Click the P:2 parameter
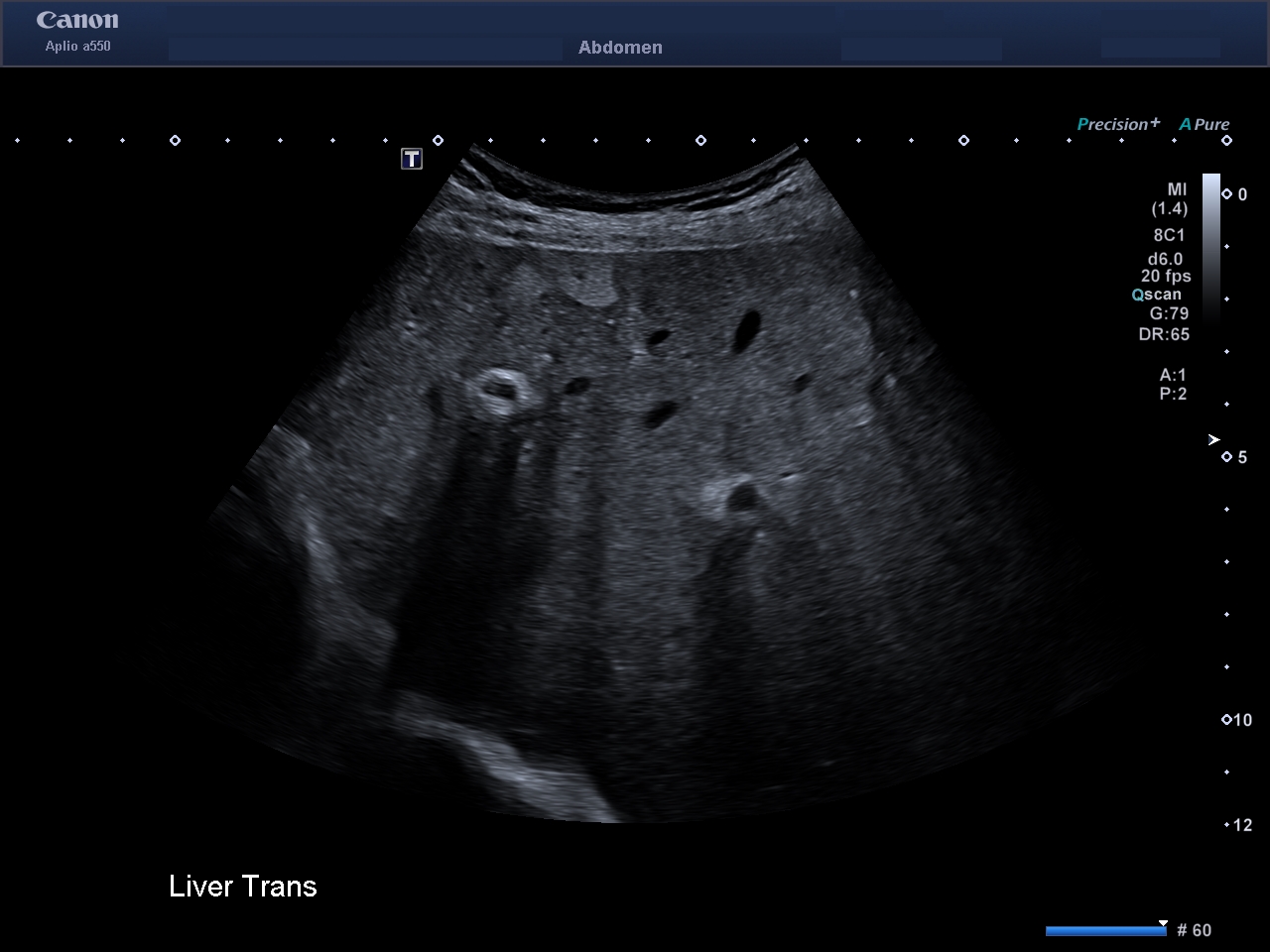Screen dimensions: 1270x952 [x=1173, y=394]
